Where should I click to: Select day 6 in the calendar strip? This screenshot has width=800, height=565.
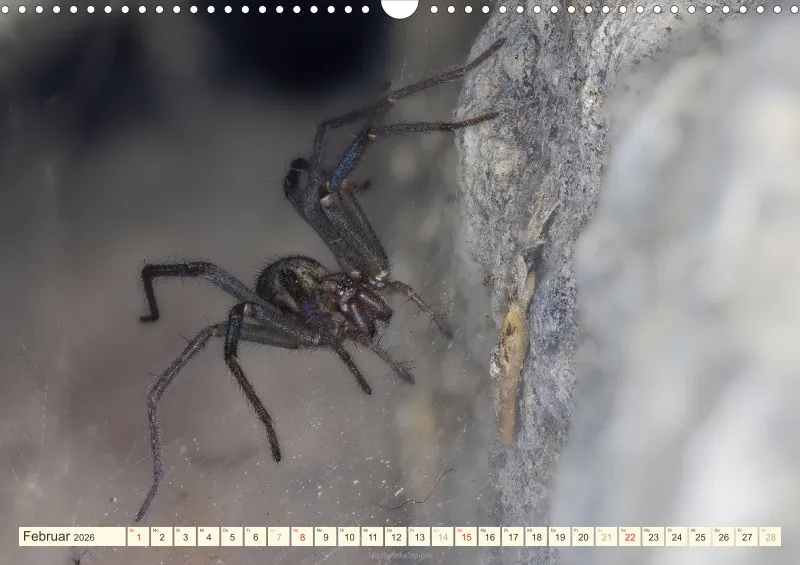[x=255, y=536]
